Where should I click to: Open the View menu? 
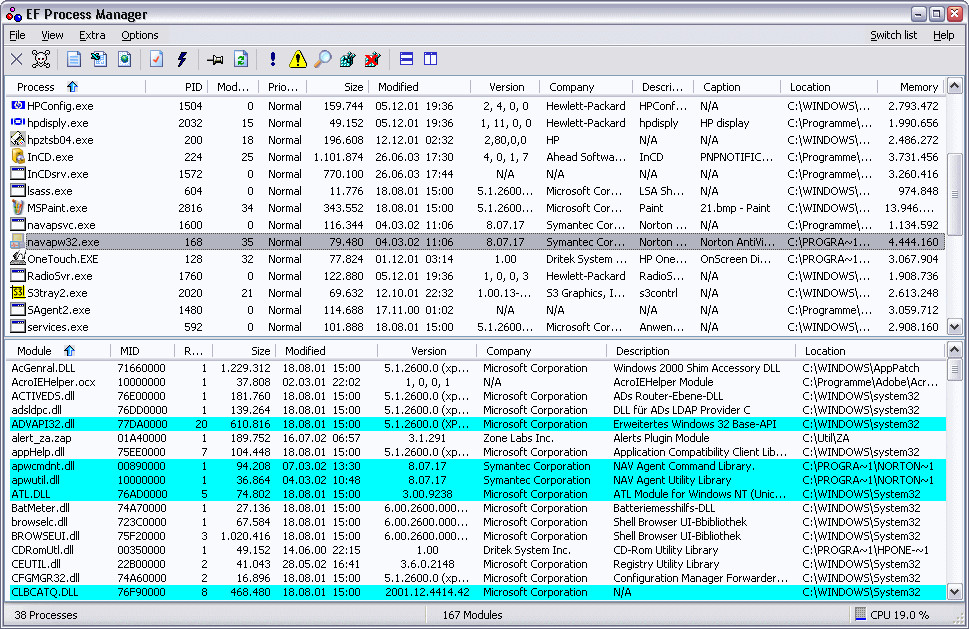click(52, 35)
